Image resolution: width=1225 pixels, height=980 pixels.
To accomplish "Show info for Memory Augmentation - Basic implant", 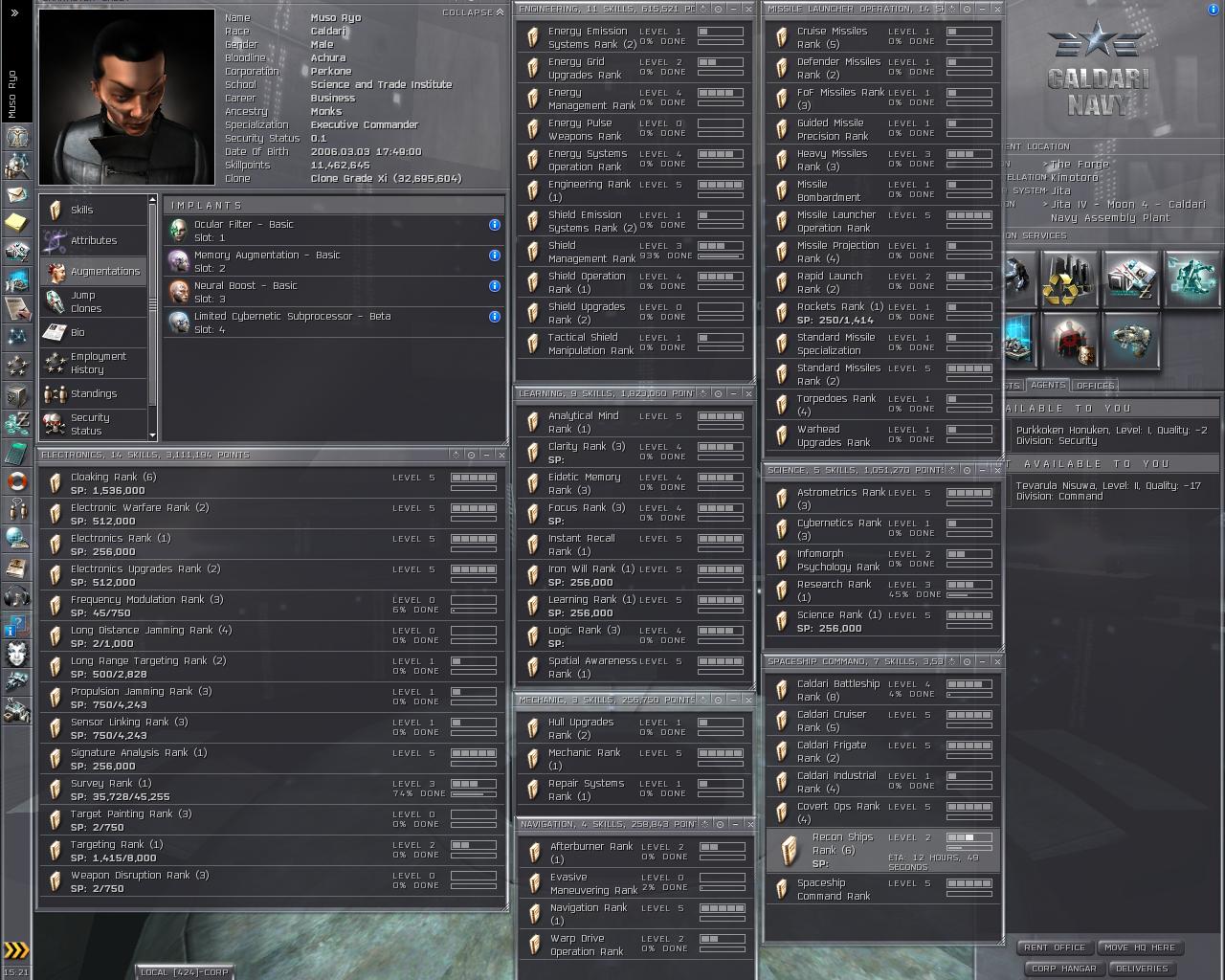I will tap(495, 256).
